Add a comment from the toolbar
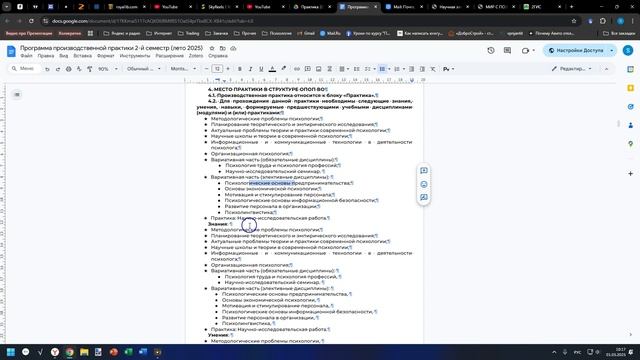This screenshot has width=640, height=360. coord(308,69)
